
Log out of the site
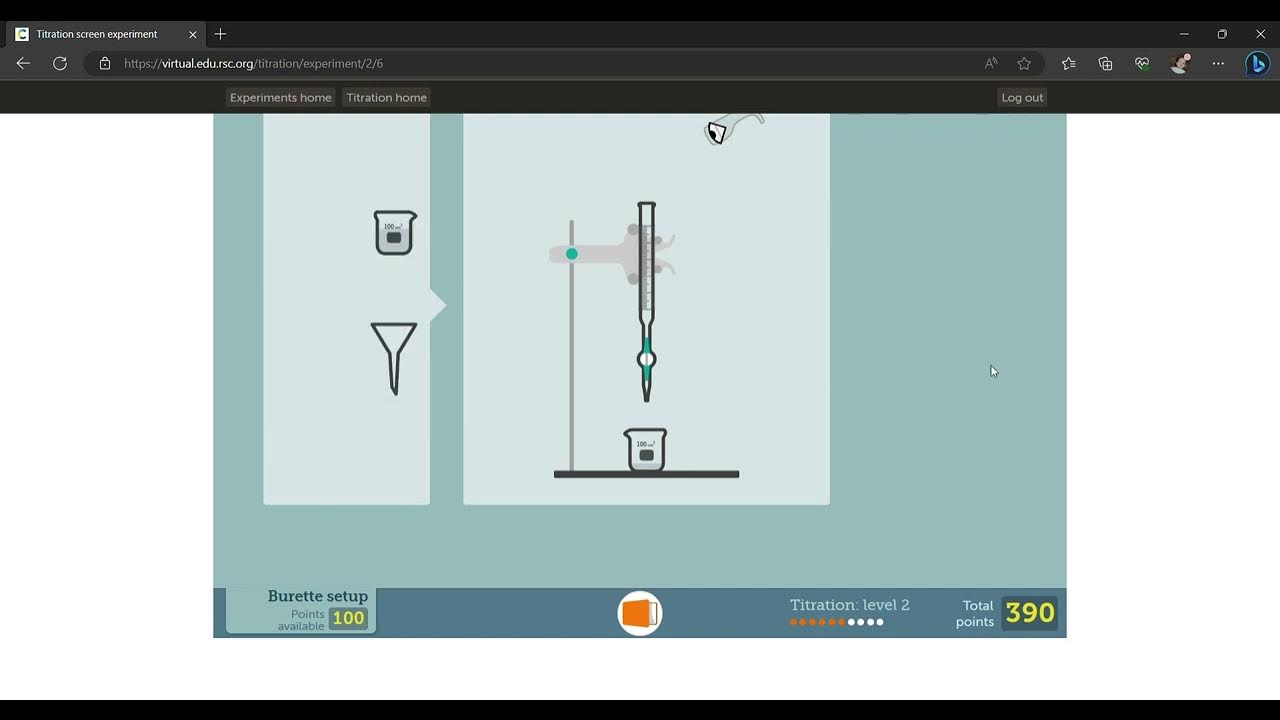pos(1022,97)
